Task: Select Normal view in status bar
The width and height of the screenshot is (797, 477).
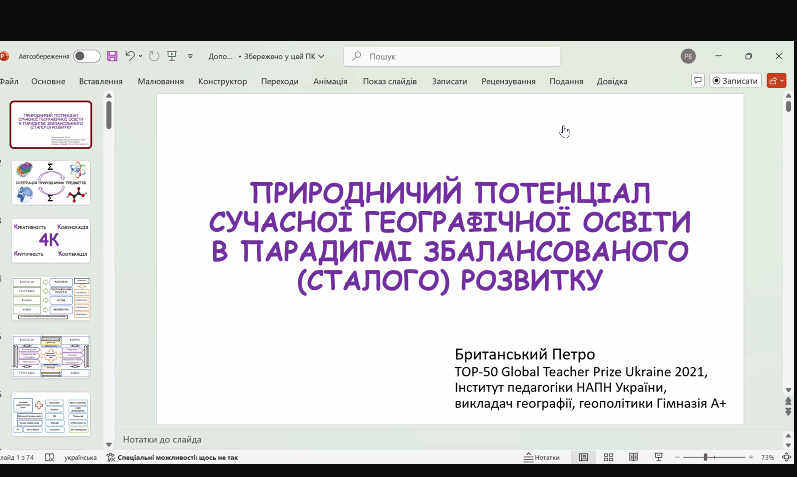Action: [x=583, y=457]
